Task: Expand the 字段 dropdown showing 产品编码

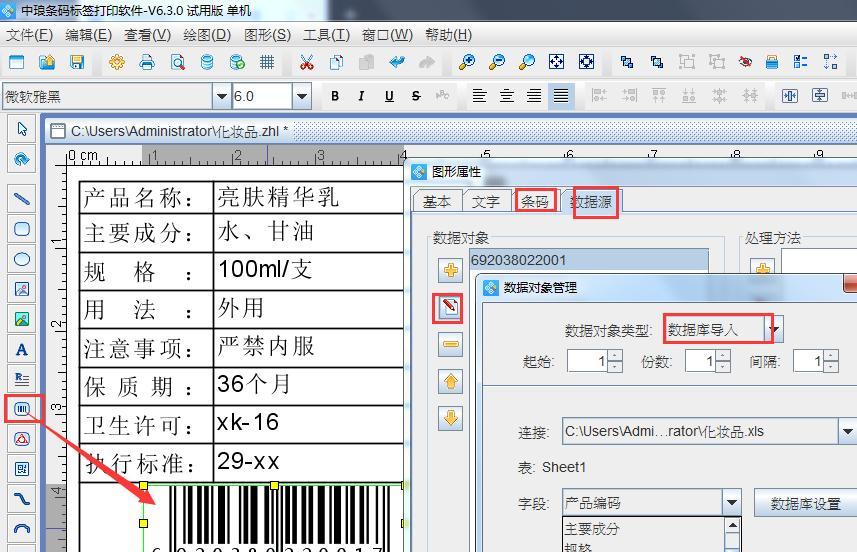Action: pos(732,502)
